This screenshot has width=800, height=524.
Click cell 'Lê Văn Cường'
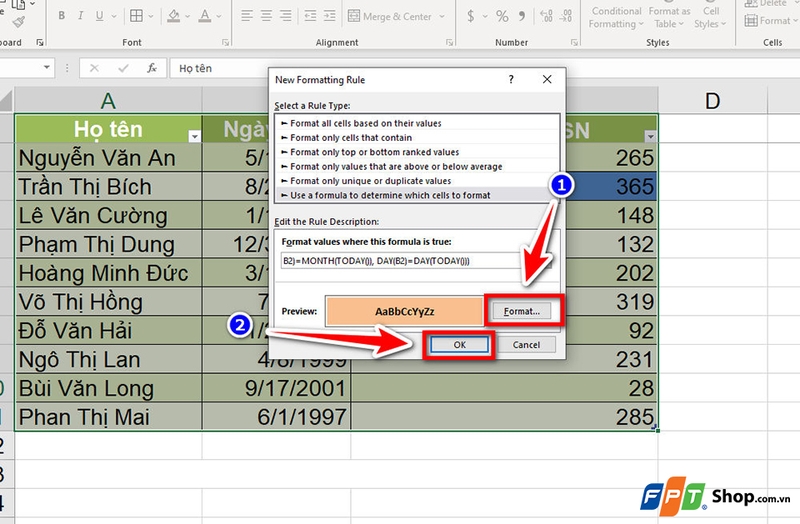tap(108, 215)
